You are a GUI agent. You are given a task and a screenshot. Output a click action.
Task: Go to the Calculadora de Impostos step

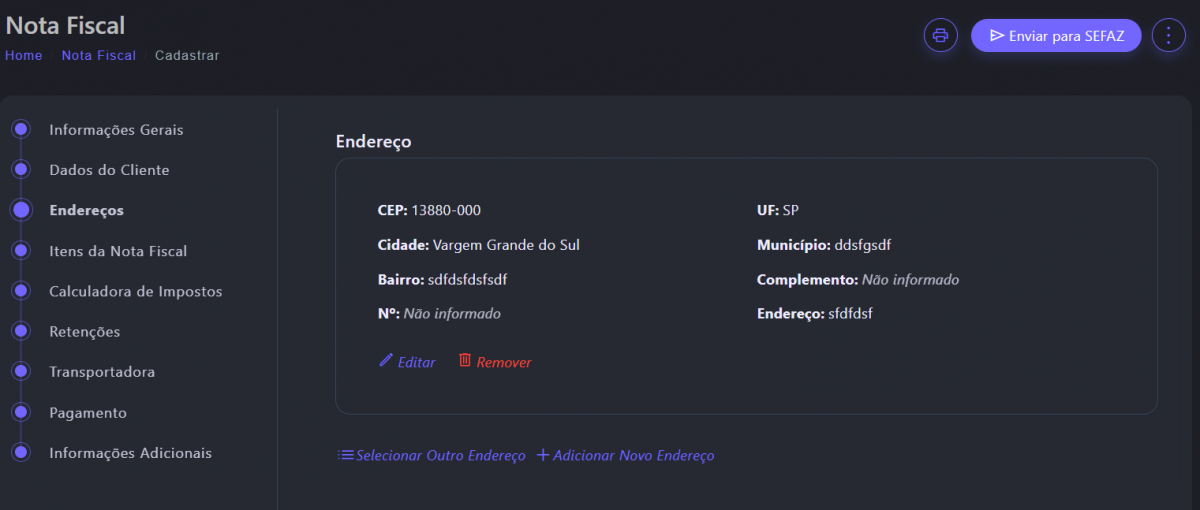tap(135, 291)
